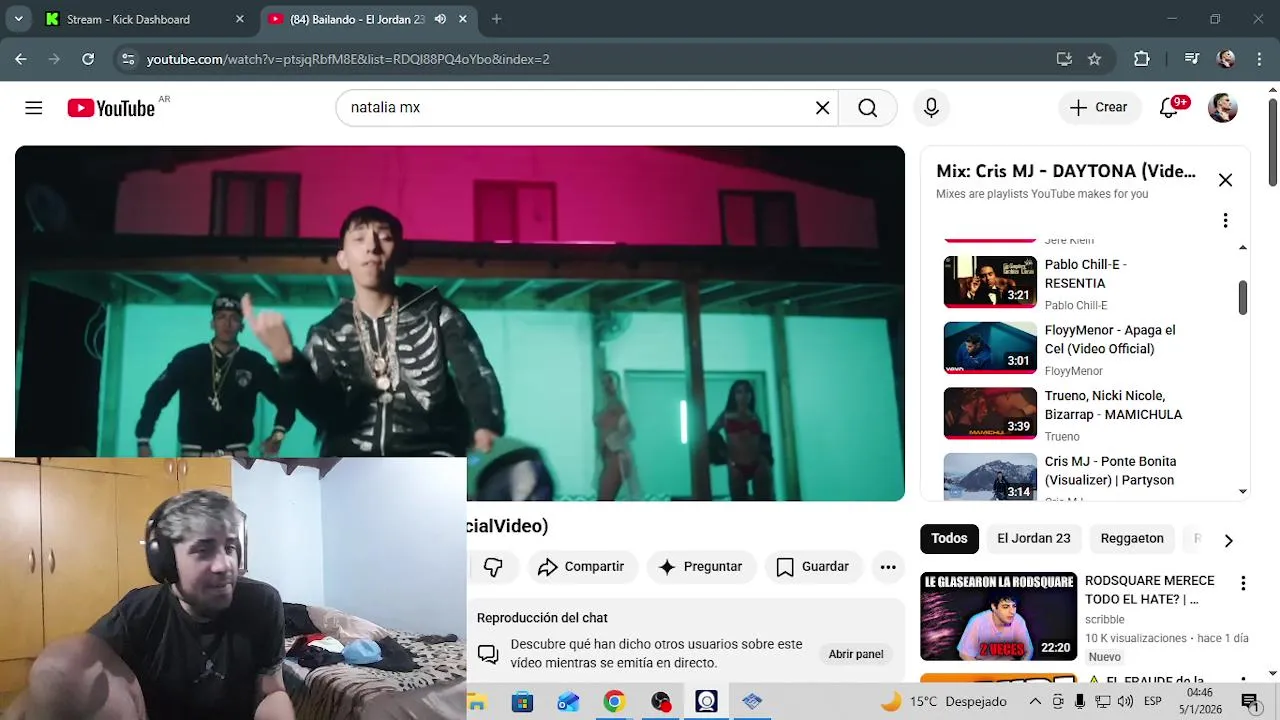Go to the YouTube home logo
This screenshot has height=720, width=1280.
point(111,108)
